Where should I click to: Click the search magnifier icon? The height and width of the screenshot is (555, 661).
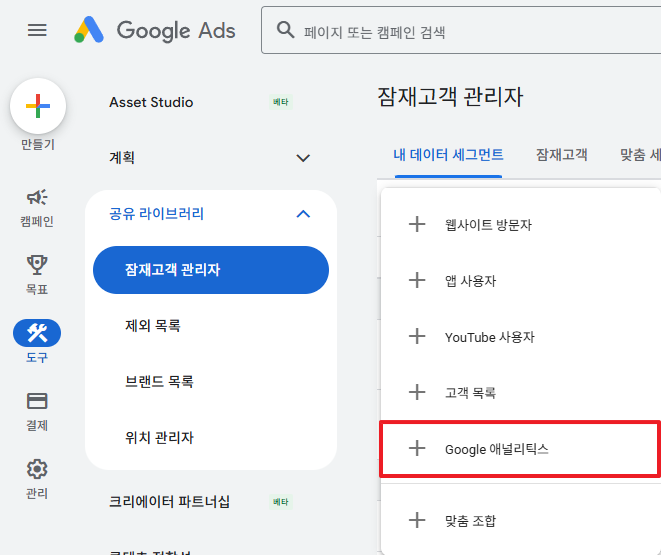pyautogui.click(x=285, y=30)
